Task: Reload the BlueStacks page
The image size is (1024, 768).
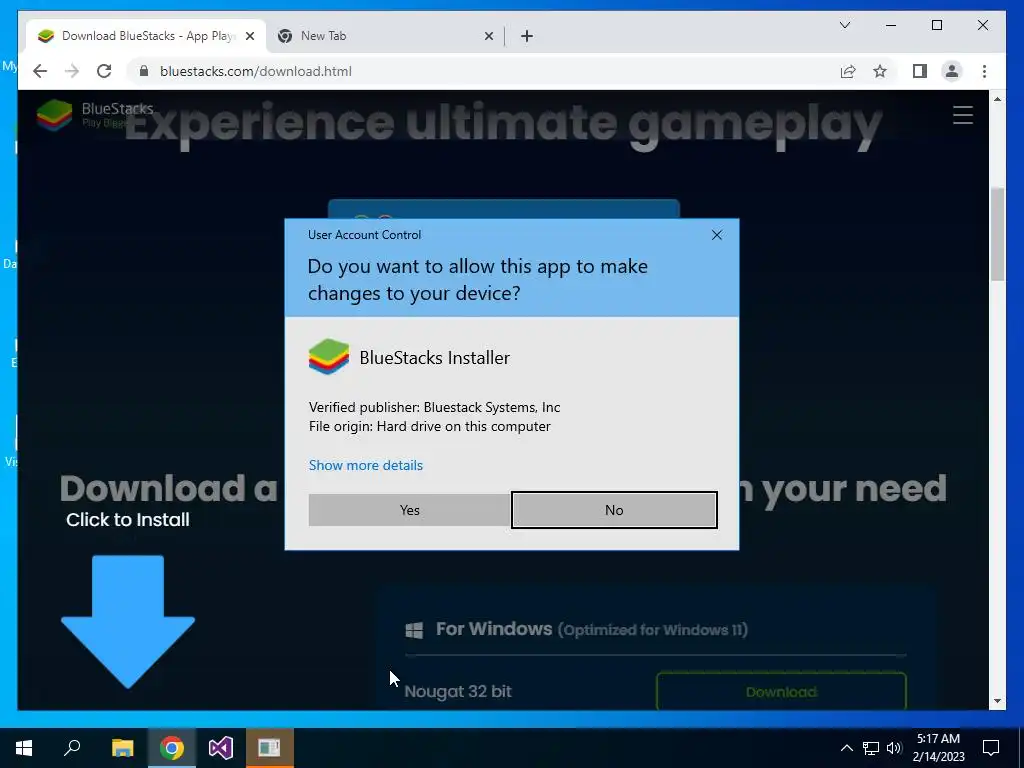Action: (x=104, y=71)
